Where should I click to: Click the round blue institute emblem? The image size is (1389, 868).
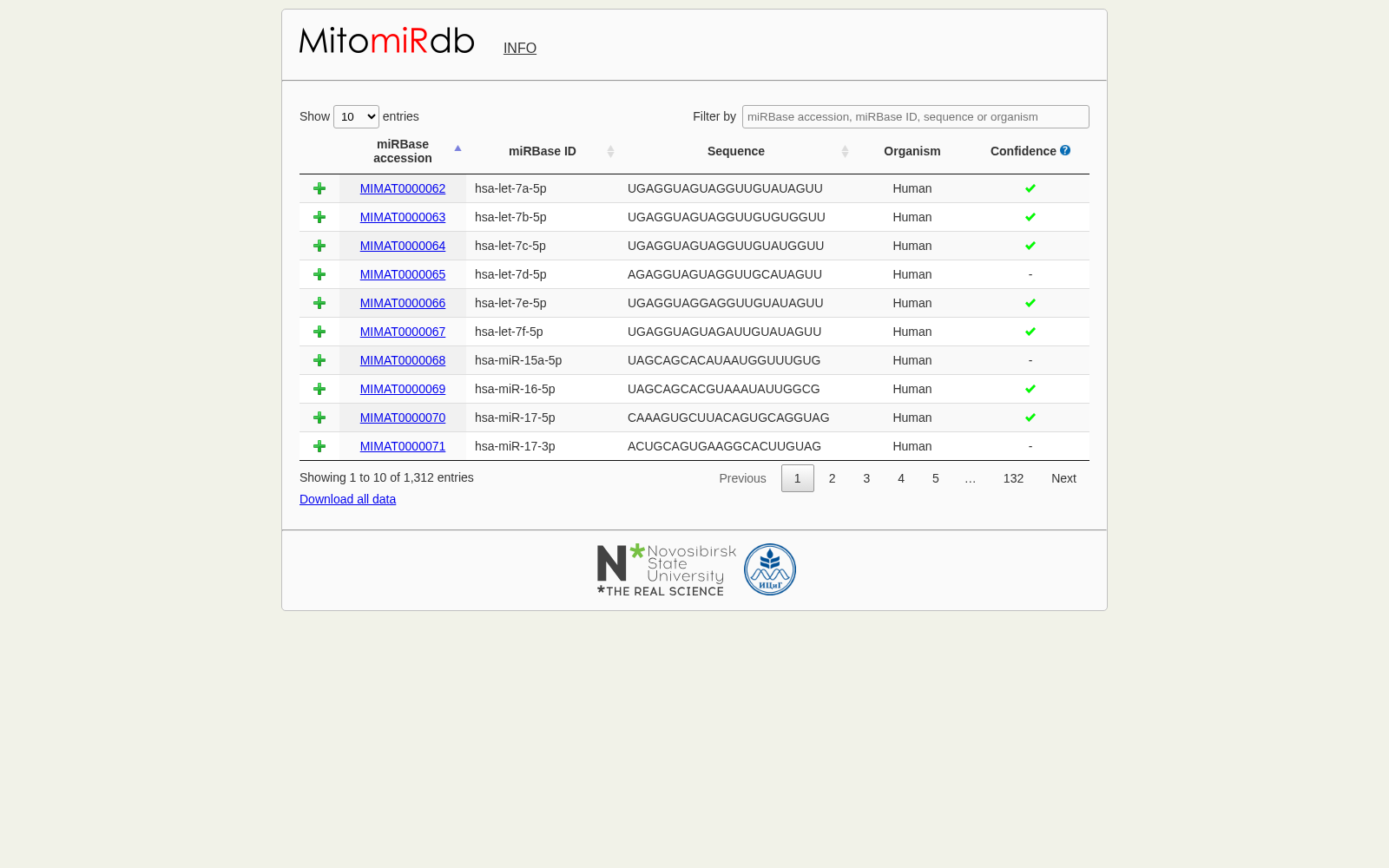(770, 569)
